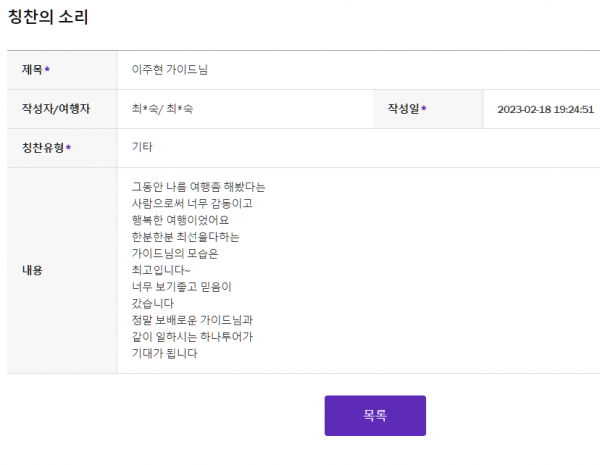
Task: Click the line 가이드님의 모습은
Action: 175,253
